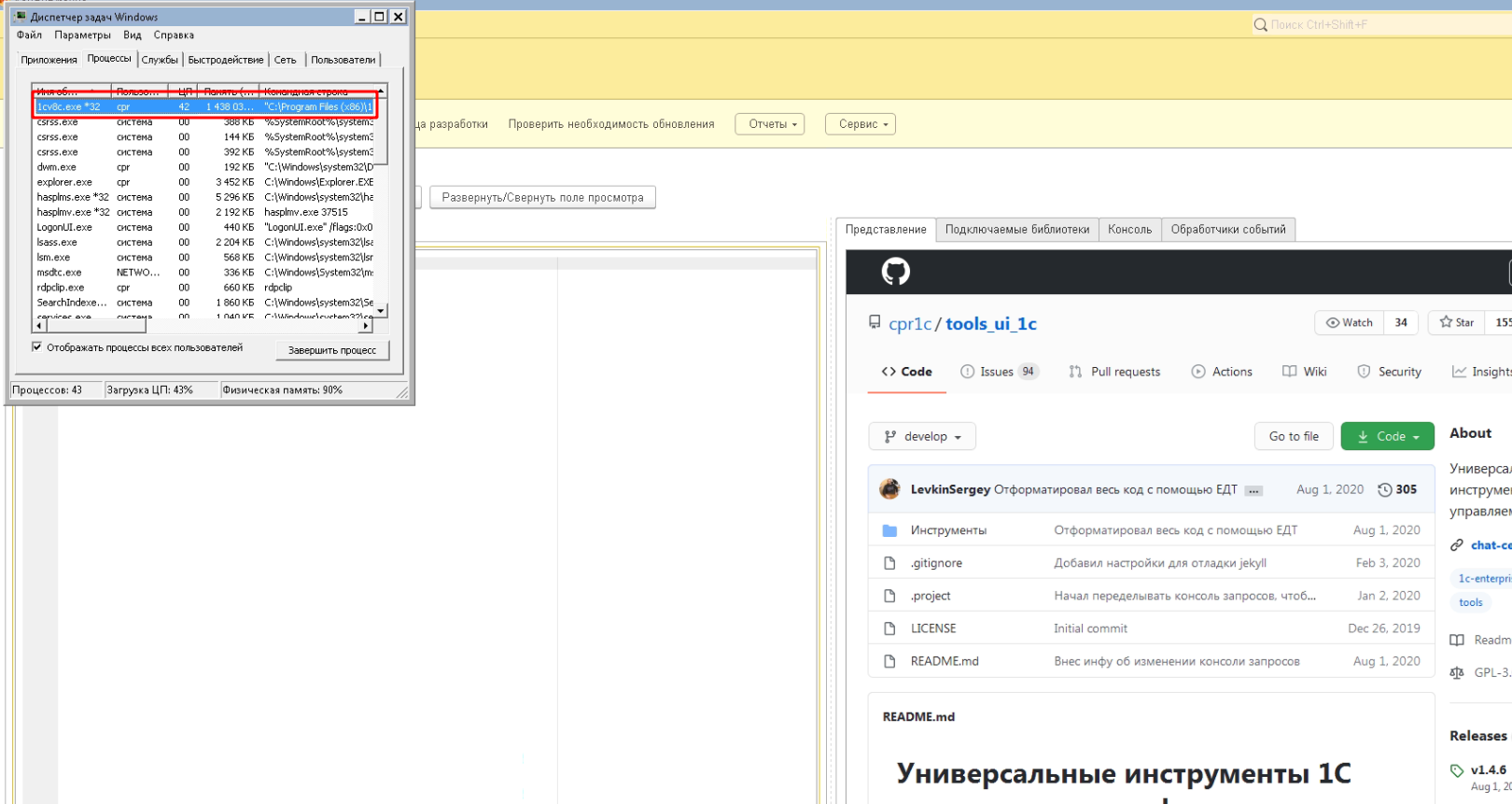Click the .gitignore file icon
The width and height of the screenshot is (1512, 804).
[x=889, y=563]
